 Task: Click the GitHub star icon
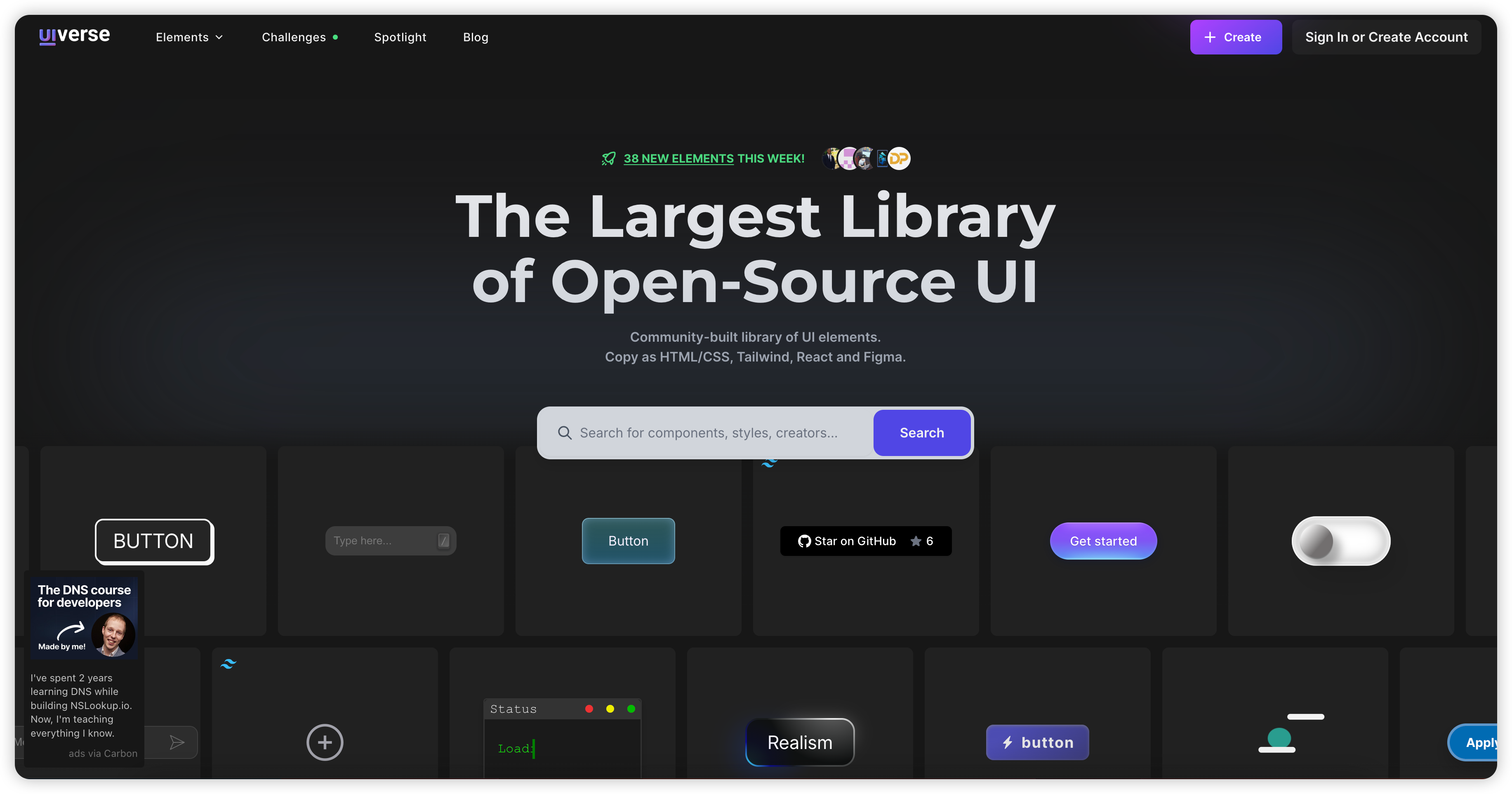[x=916, y=541]
